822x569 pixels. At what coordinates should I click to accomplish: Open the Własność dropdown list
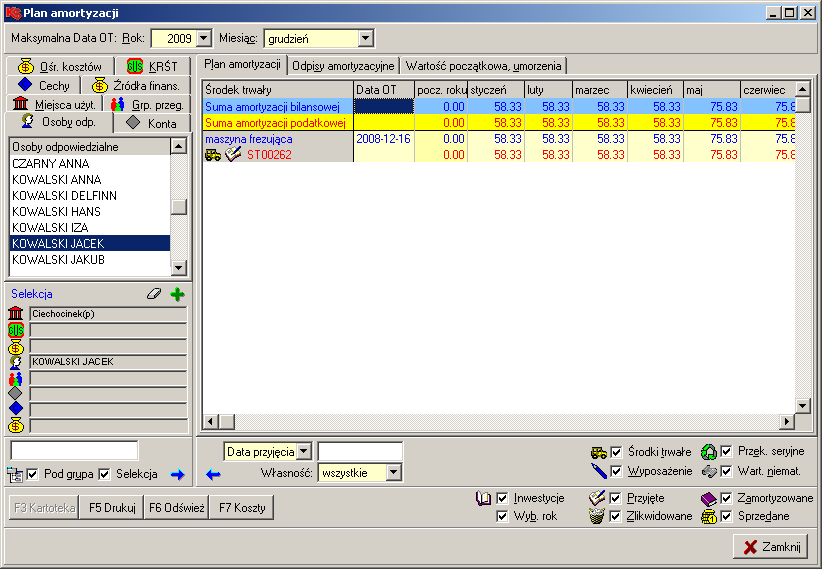tap(393, 472)
